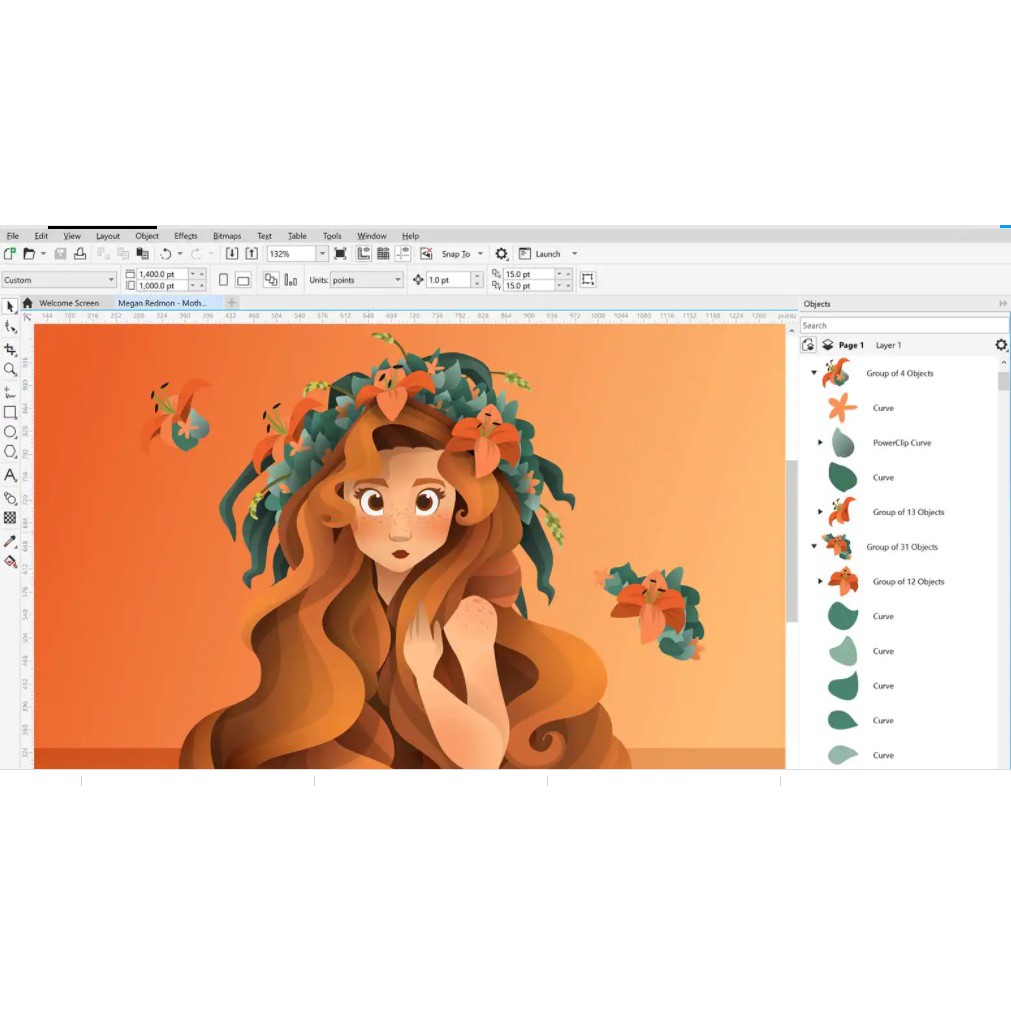Select the Text tool
This screenshot has height=1011, width=1011.
tap(10, 475)
